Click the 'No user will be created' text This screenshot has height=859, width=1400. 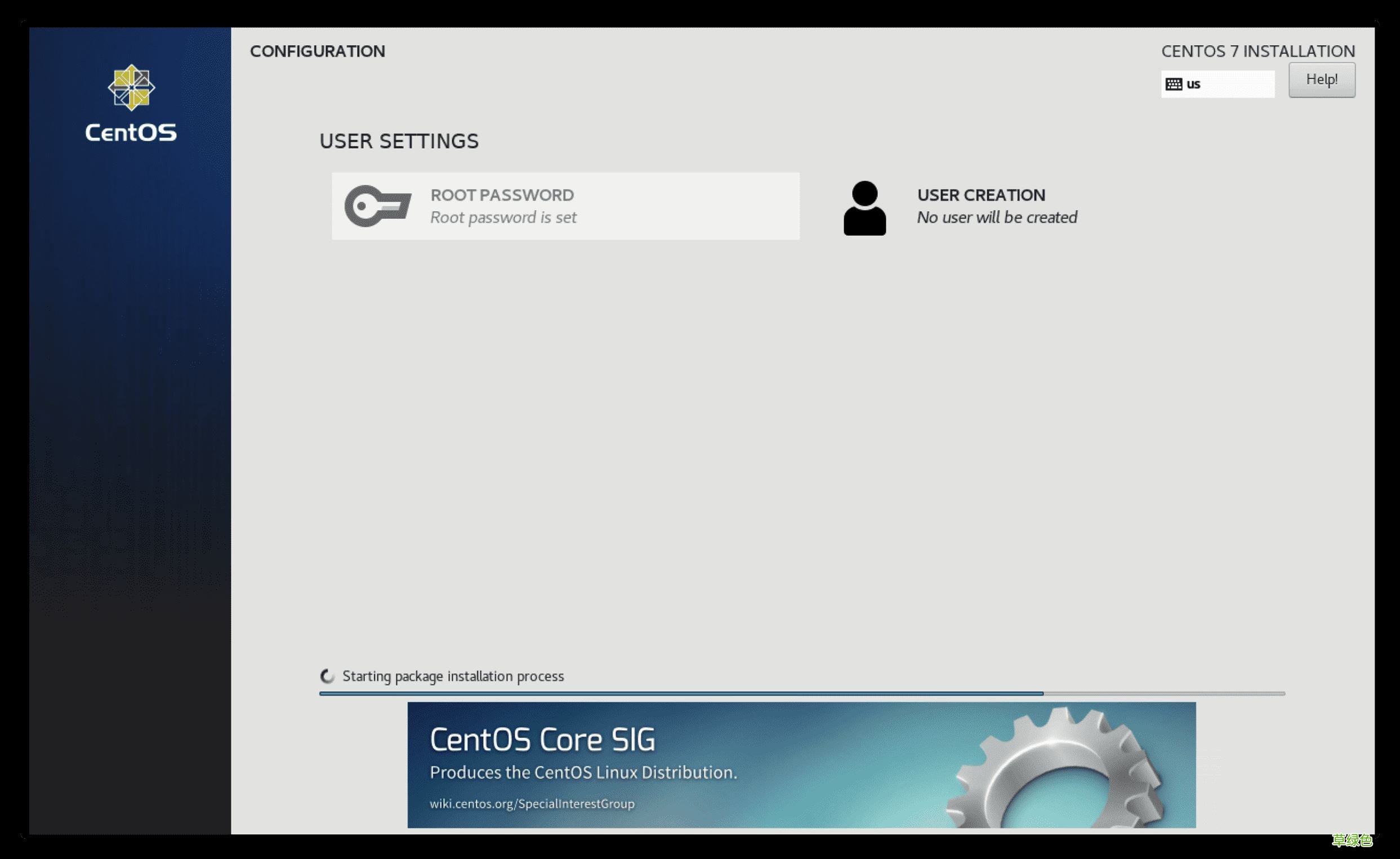tap(997, 218)
